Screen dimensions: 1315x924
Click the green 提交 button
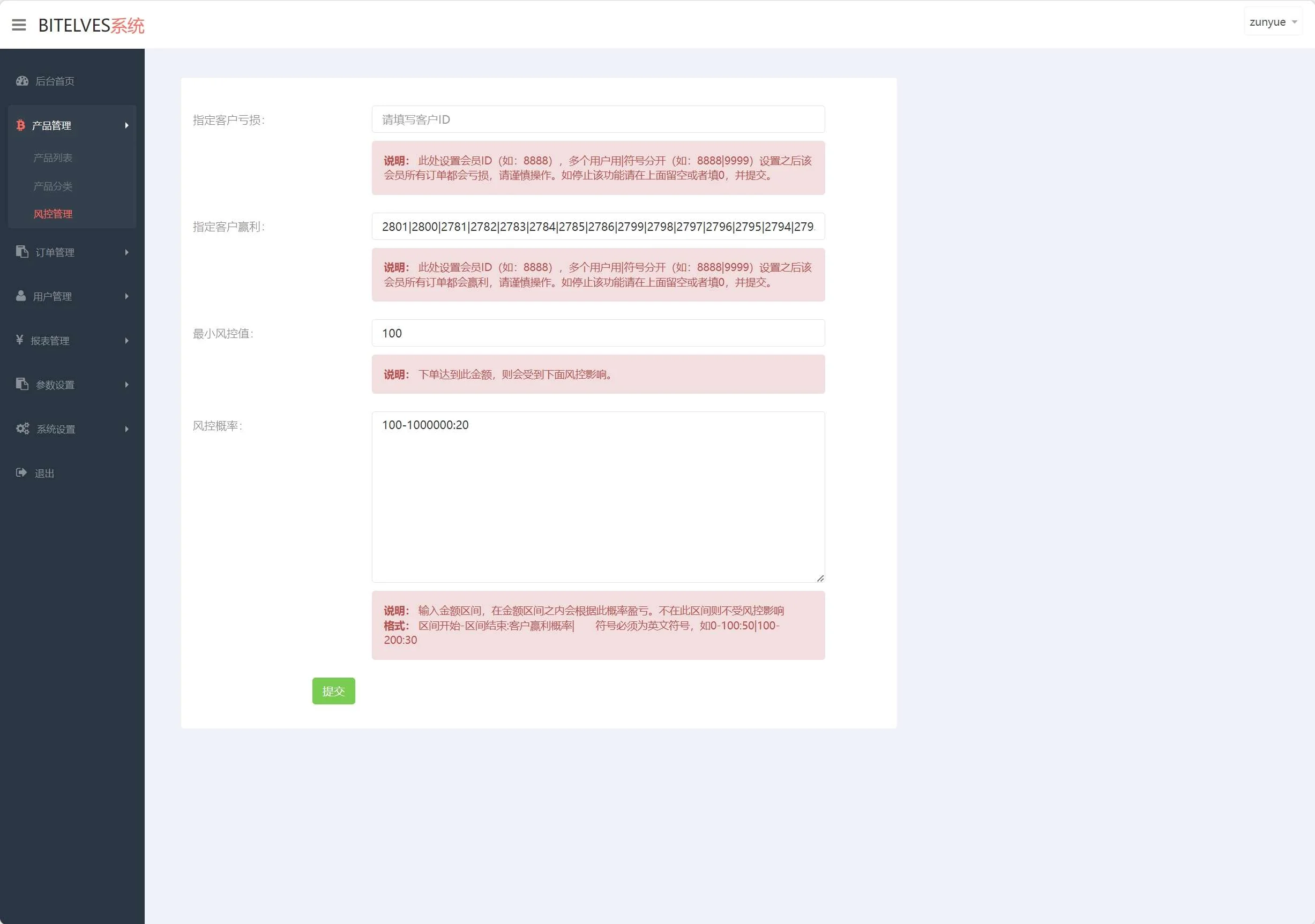coord(333,691)
